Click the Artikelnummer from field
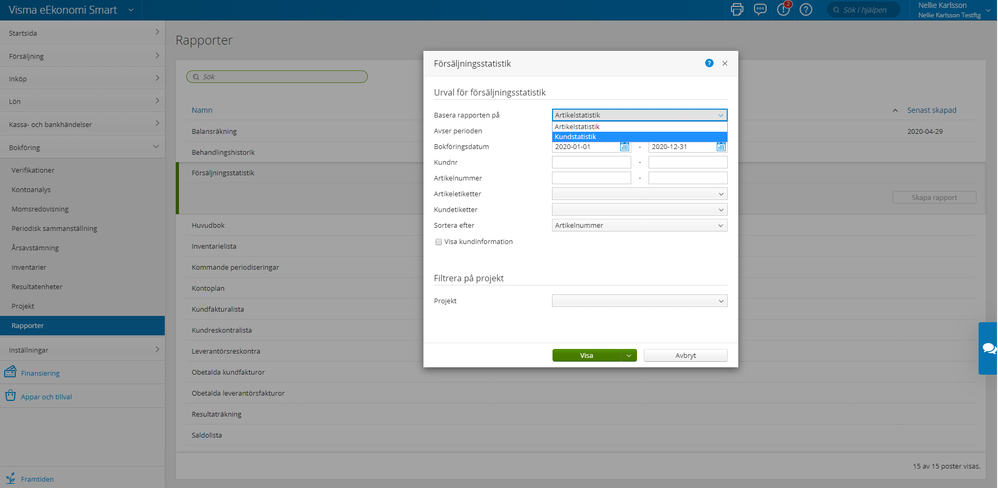 point(591,178)
